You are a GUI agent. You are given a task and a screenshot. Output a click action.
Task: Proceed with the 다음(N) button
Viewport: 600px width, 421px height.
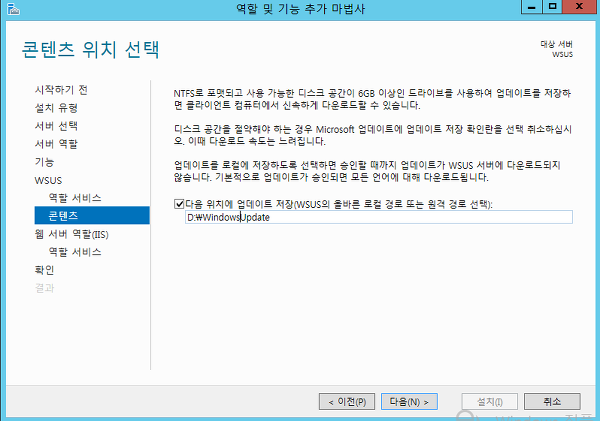[x=409, y=401]
